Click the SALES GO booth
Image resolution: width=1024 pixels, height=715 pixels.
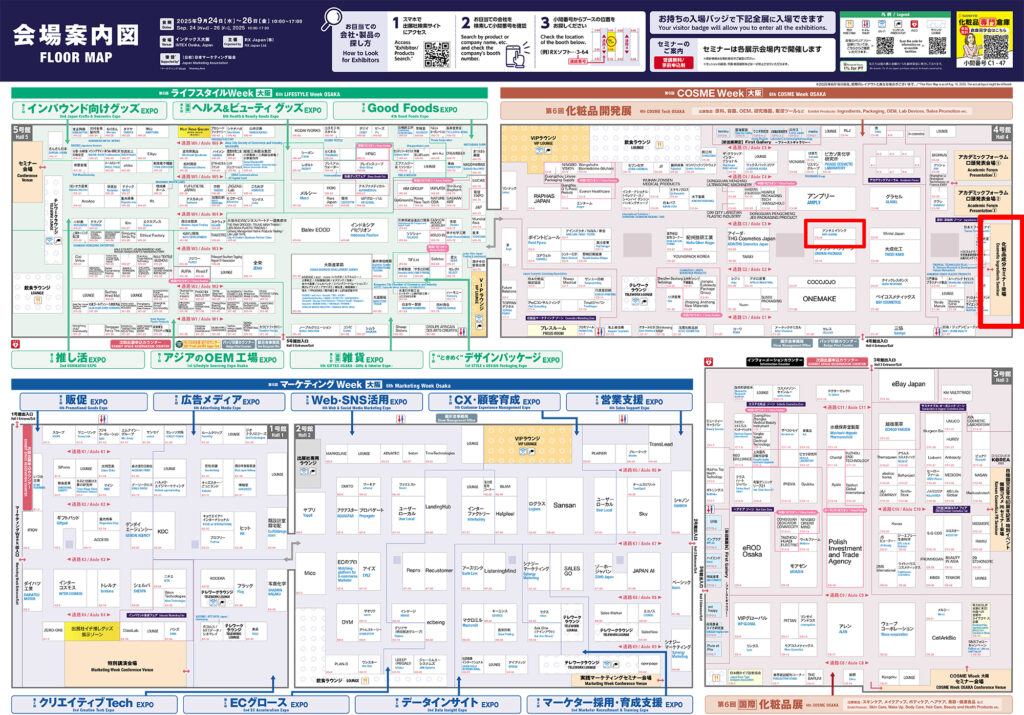[571, 572]
